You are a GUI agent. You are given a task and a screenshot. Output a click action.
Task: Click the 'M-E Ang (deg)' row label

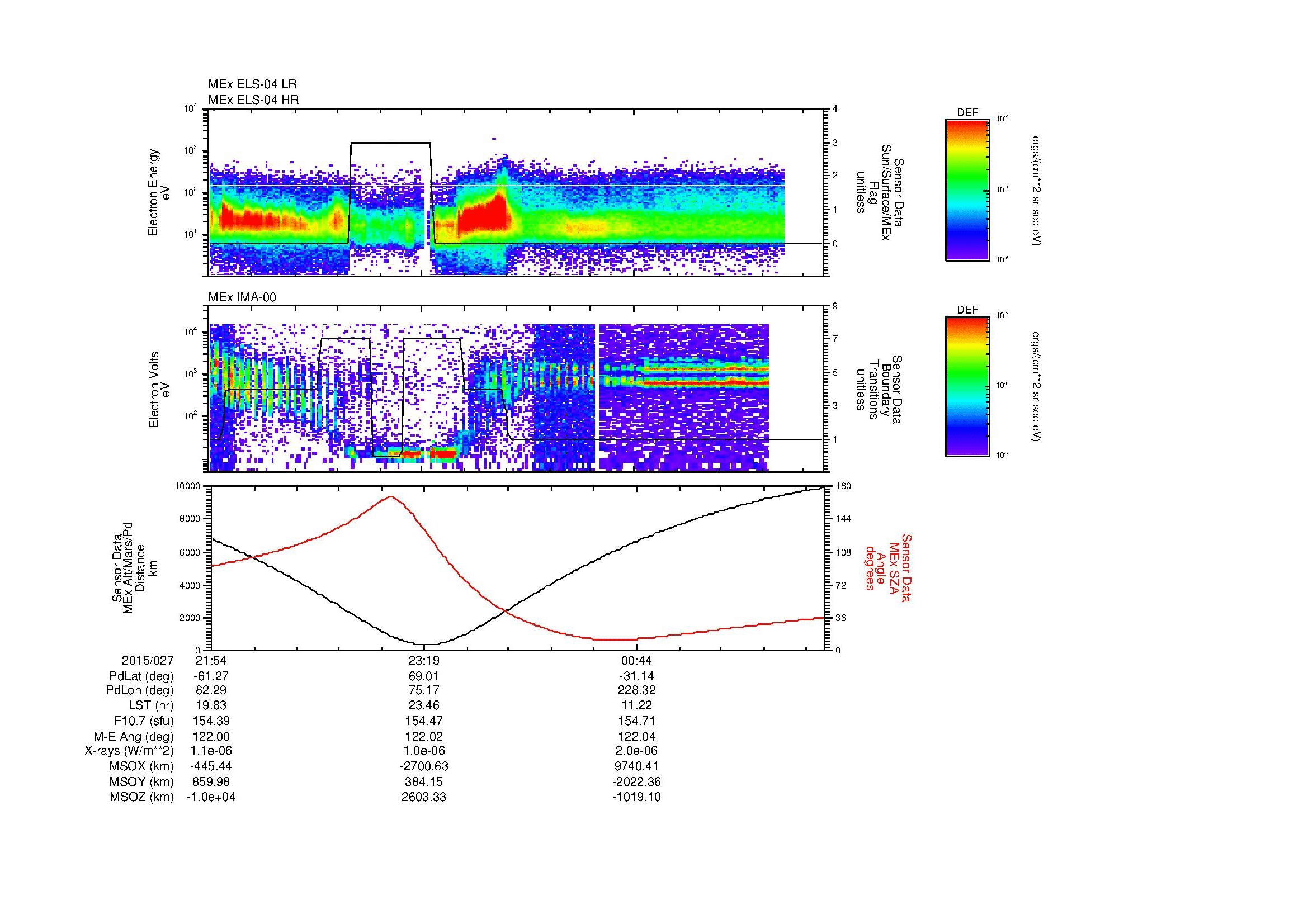click(x=133, y=736)
